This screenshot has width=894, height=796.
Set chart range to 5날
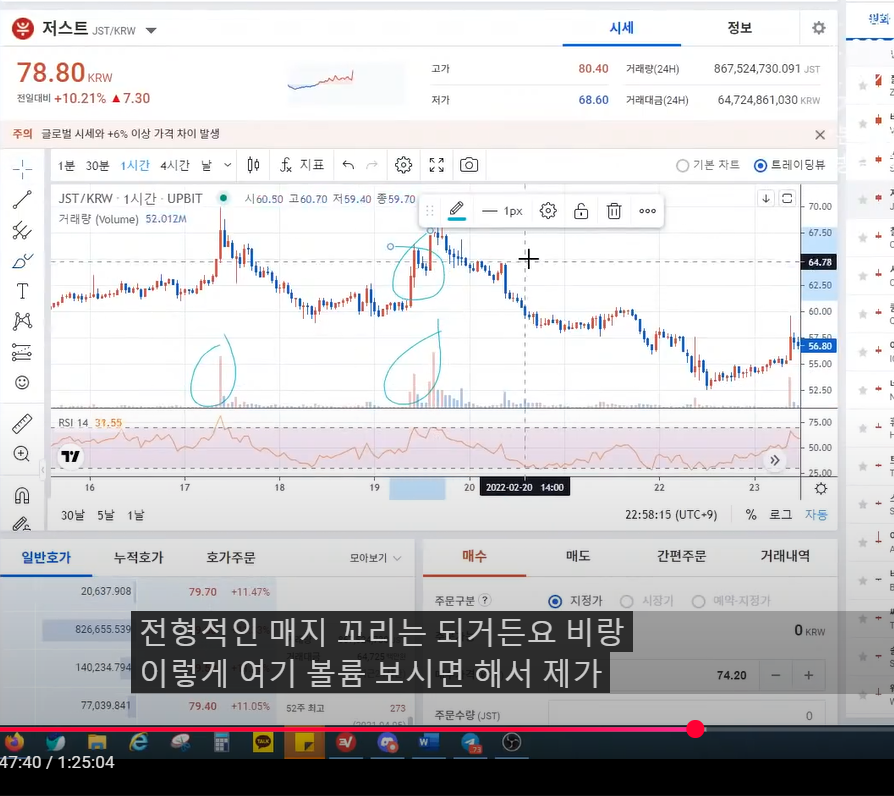[105, 515]
